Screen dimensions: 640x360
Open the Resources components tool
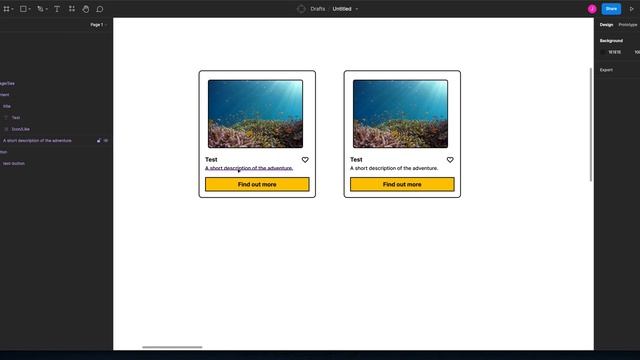click(x=72, y=9)
